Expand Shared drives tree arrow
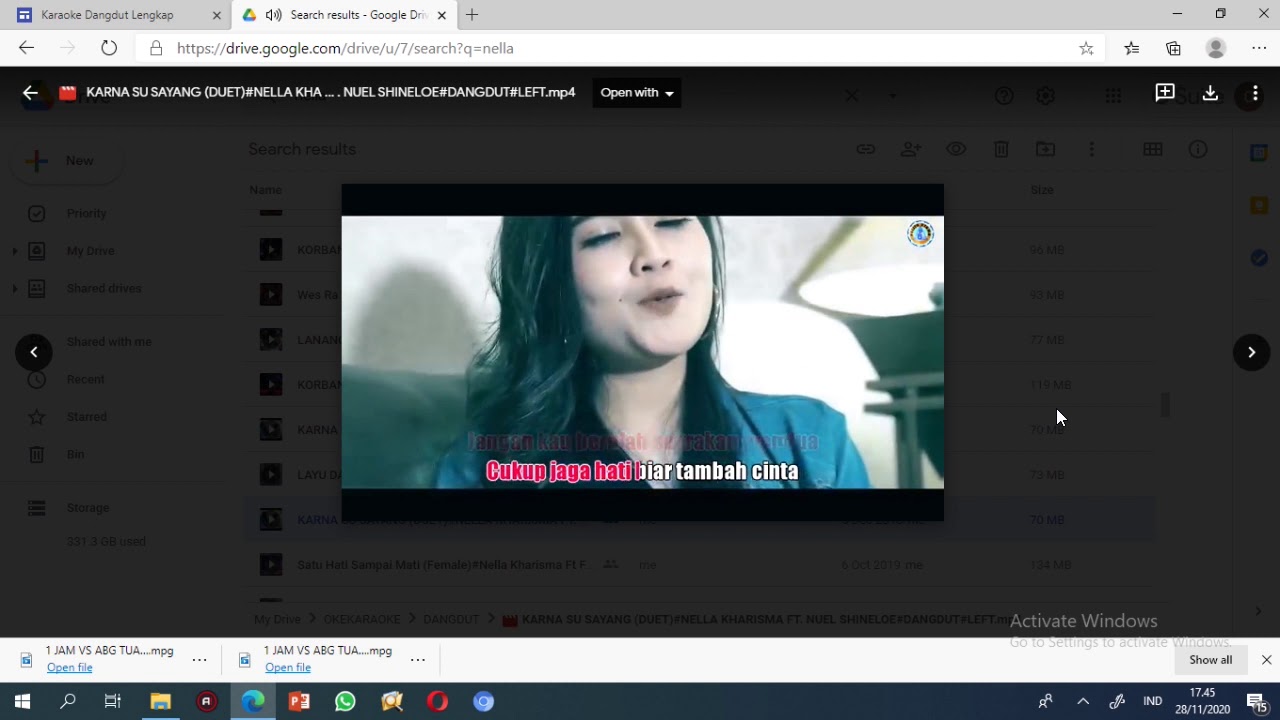 (x=14, y=289)
